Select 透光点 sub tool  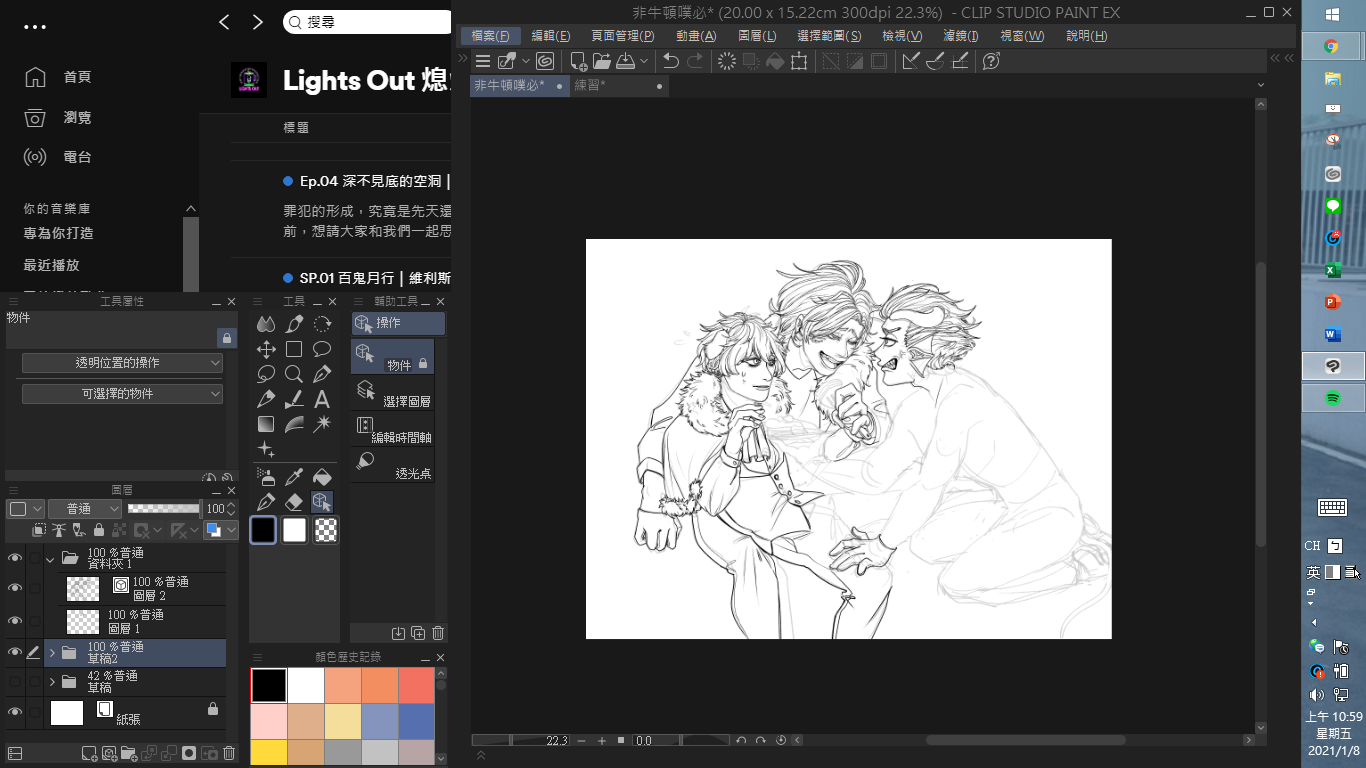pos(393,465)
